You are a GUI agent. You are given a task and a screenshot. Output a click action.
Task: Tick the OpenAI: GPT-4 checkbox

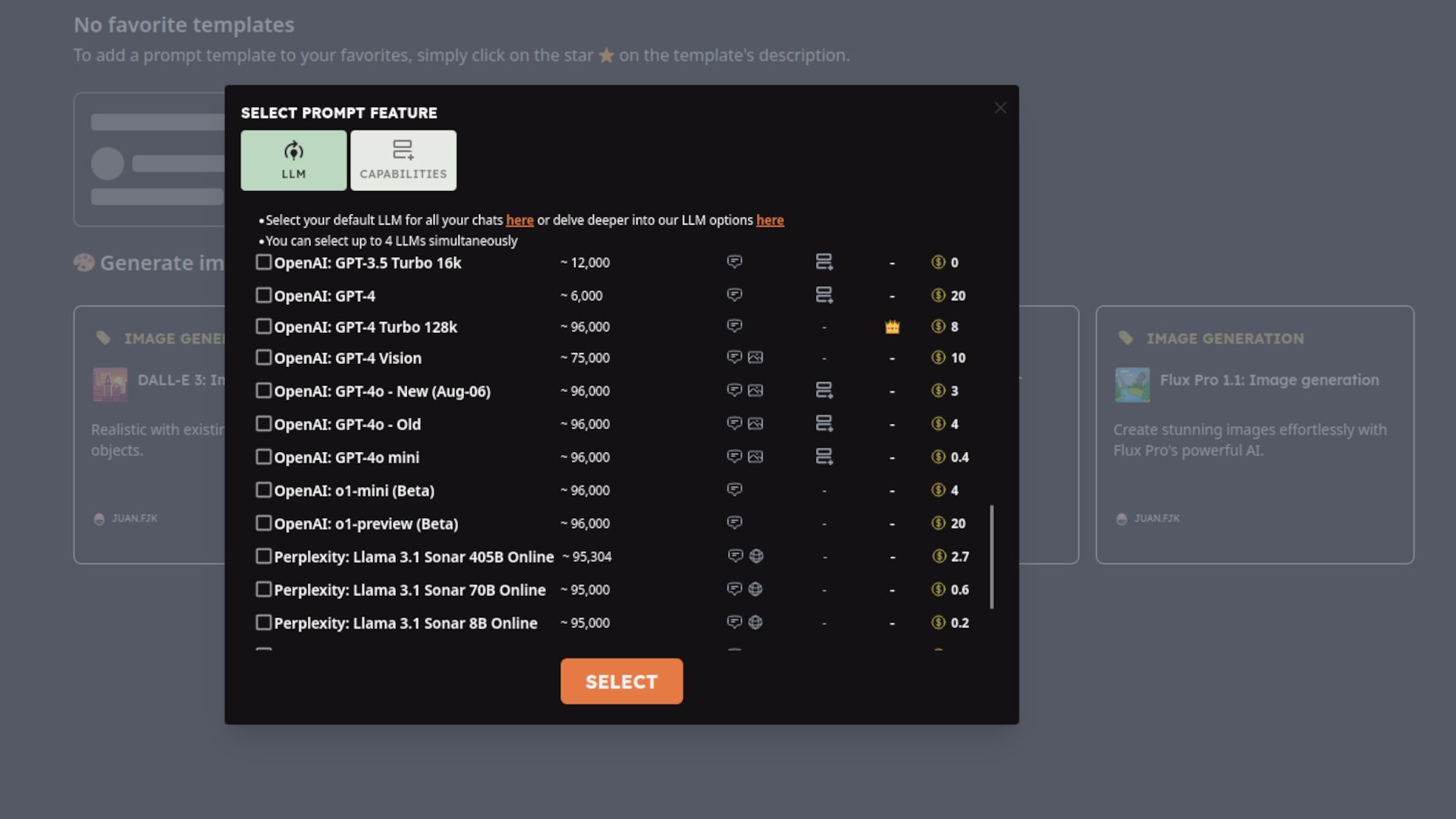(263, 295)
